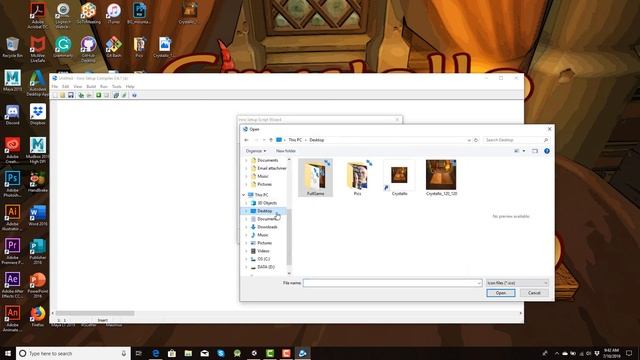The height and width of the screenshot is (360, 640).
Task: Select the Adobe Premiere Pro desktop icon
Action: click(12, 251)
